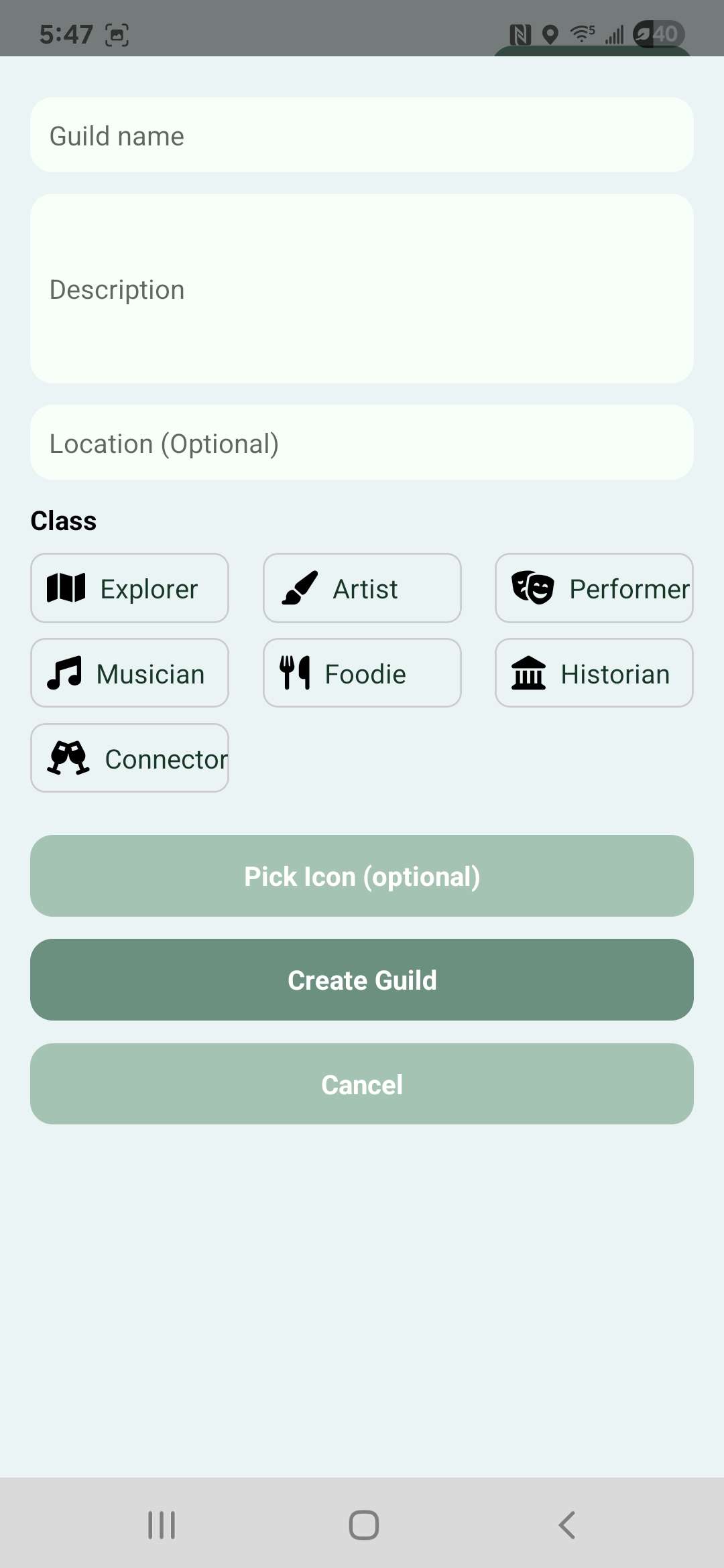Focus the Location (Optional) field
The height and width of the screenshot is (1568, 724).
click(362, 442)
